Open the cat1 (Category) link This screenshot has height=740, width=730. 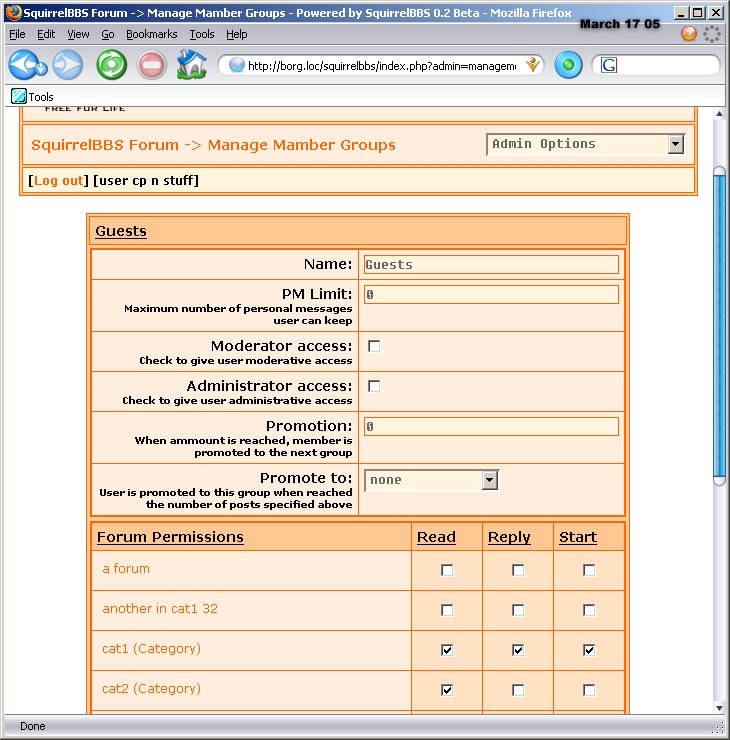(151, 649)
